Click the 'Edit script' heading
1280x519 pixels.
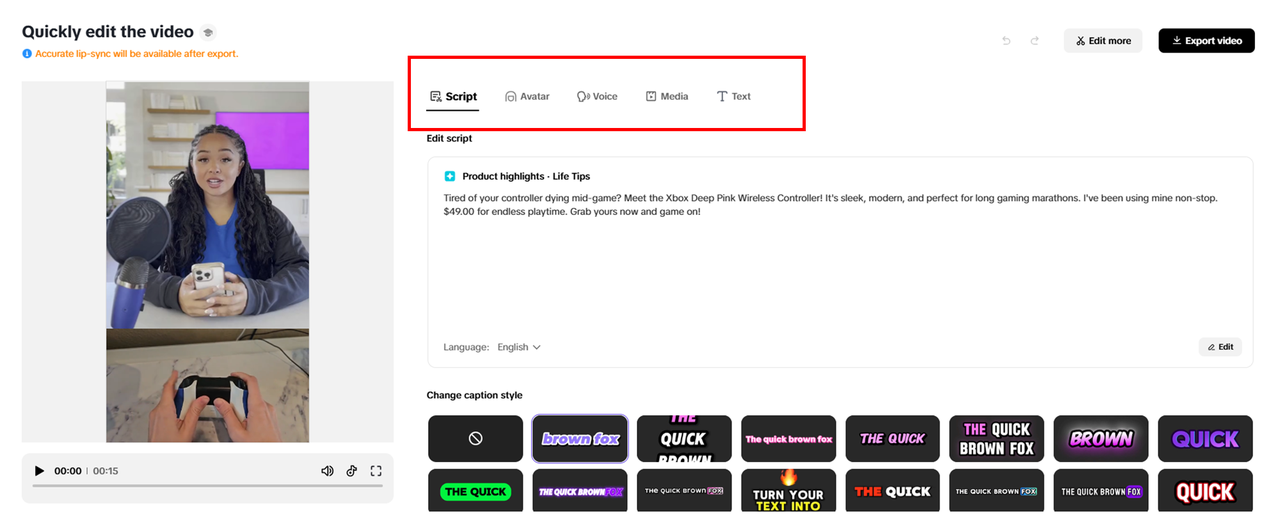click(449, 138)
